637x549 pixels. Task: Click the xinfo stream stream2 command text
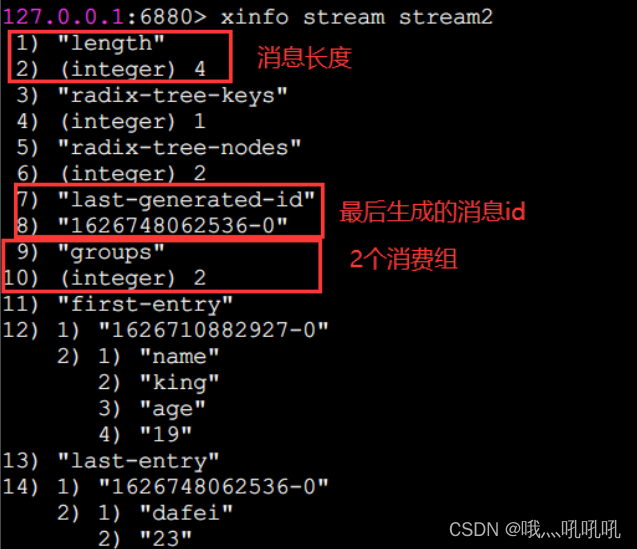tap(356, 17)
